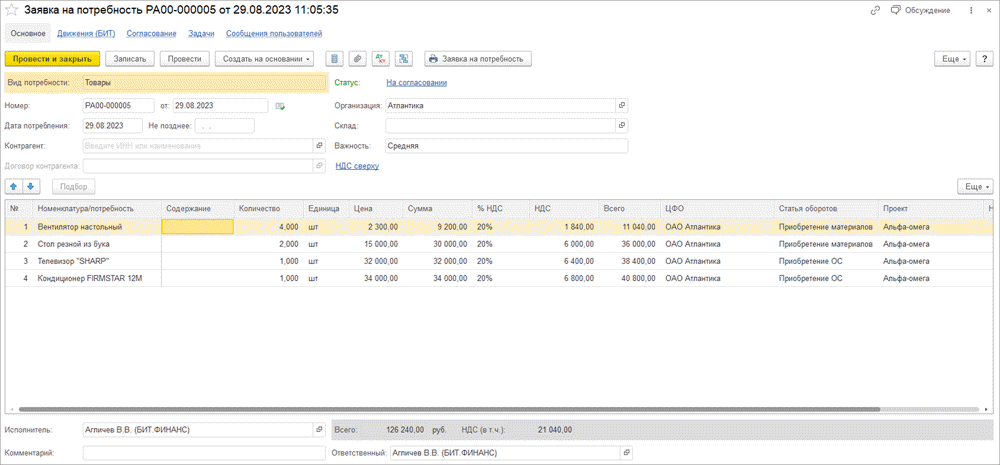Click the paperclip attached files icon
1000x465 pixels.
[357, 59]
